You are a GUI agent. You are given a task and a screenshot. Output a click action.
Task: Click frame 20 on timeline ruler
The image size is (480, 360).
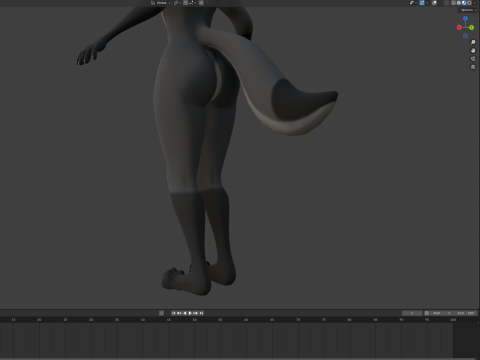(x=39, y=320)
